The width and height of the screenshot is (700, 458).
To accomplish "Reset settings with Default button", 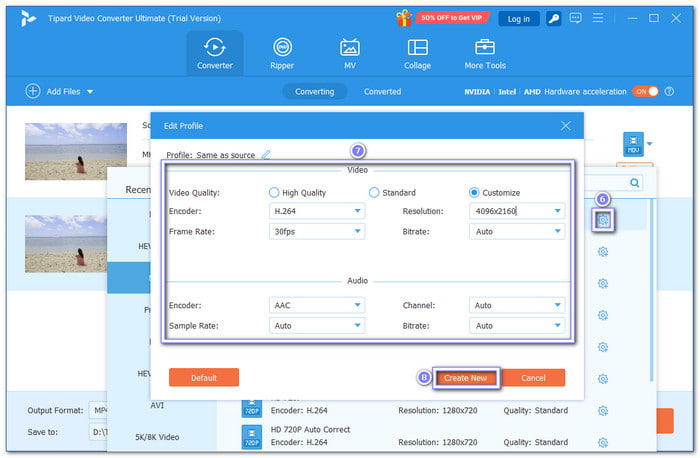I will [204, 377].
